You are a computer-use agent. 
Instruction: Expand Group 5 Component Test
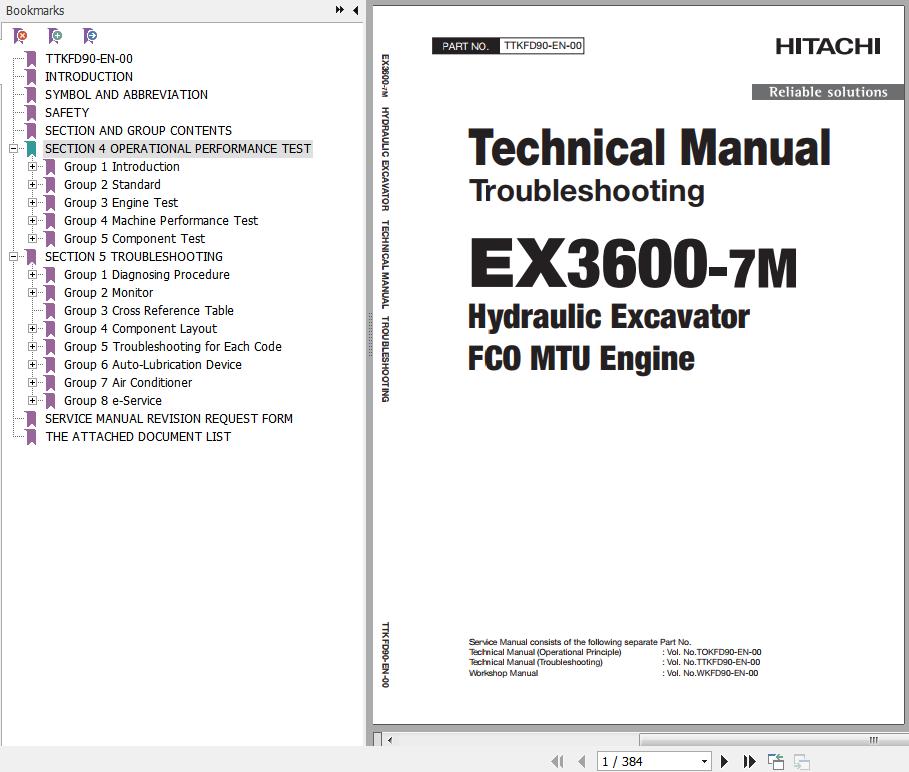pos(32,239)
